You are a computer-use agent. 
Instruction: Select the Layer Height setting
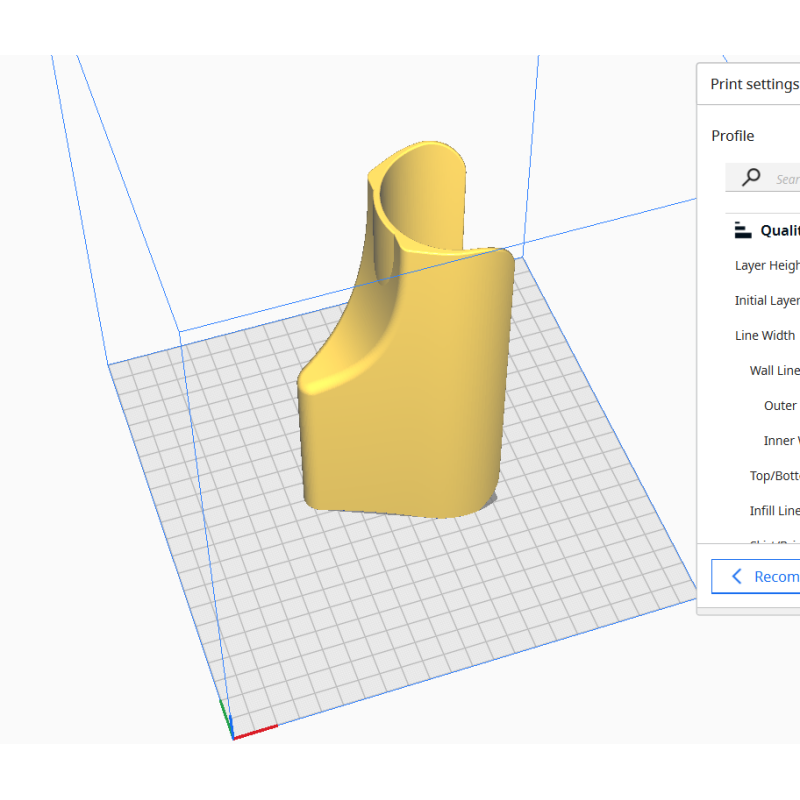(767, 265)
